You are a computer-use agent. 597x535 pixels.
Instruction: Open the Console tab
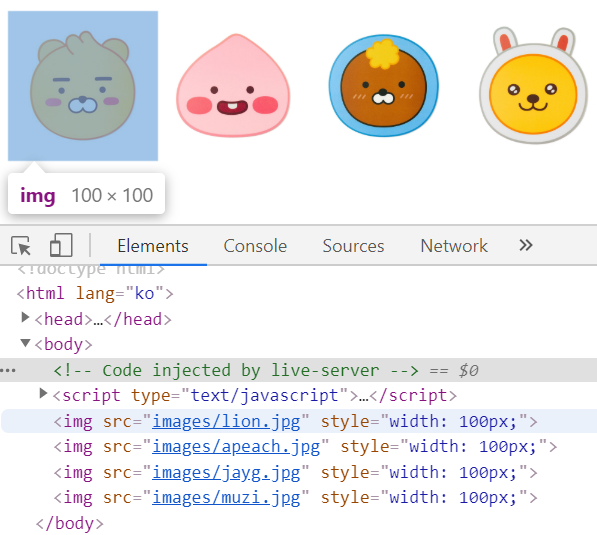coord(255,246)
